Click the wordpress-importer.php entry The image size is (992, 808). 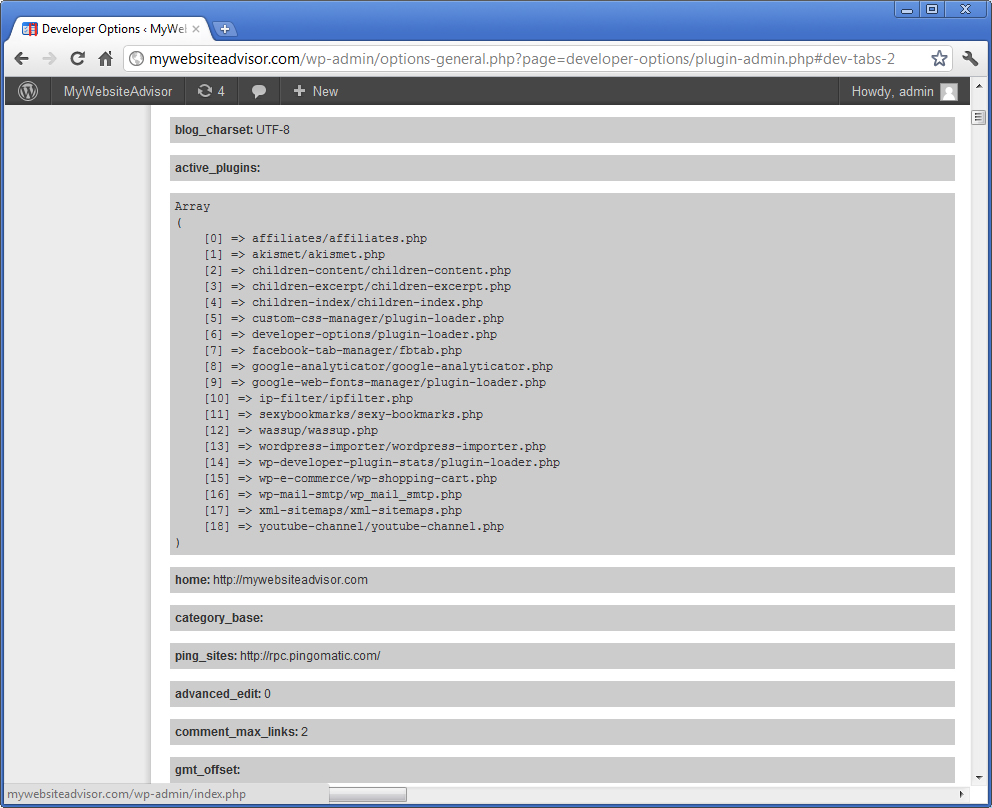[x=402, y=446]
